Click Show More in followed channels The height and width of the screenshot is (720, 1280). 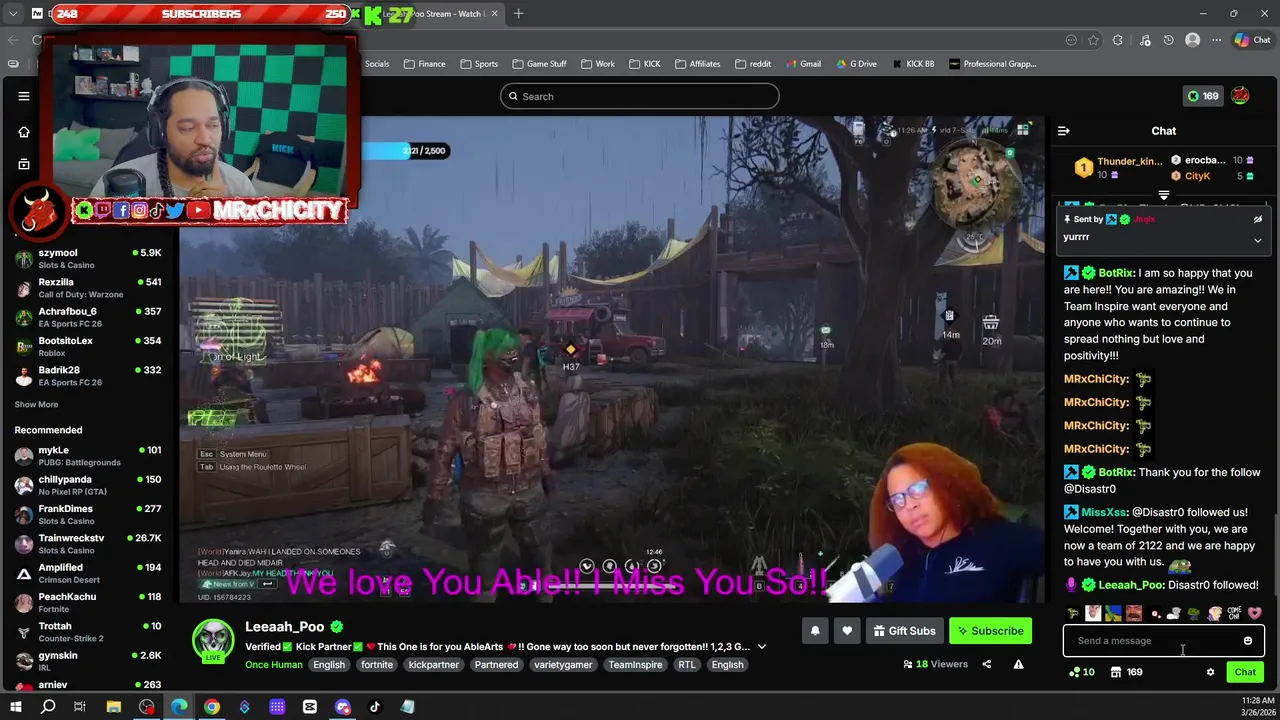[36, 405]
